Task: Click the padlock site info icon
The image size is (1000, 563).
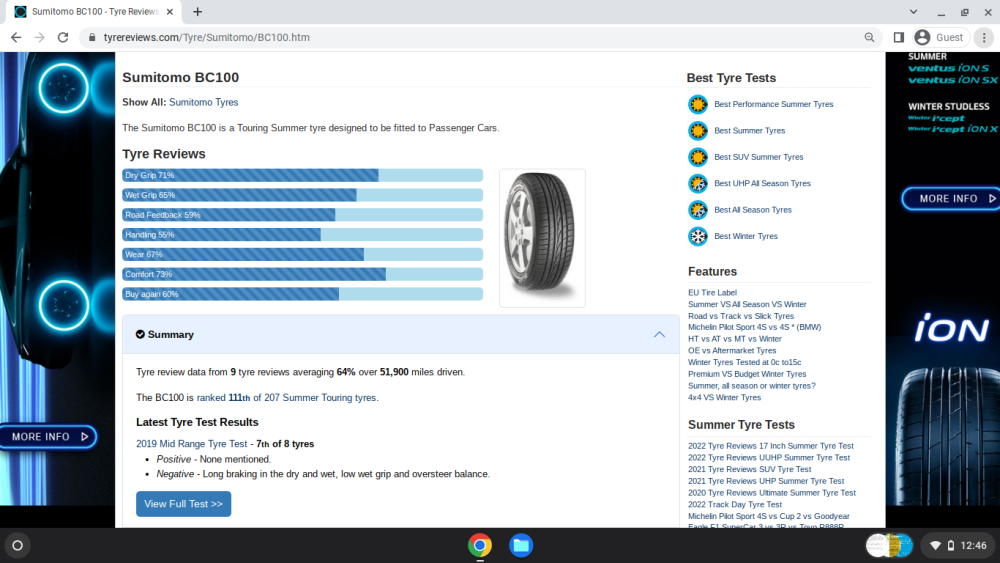Action: [x=92, y=38]
